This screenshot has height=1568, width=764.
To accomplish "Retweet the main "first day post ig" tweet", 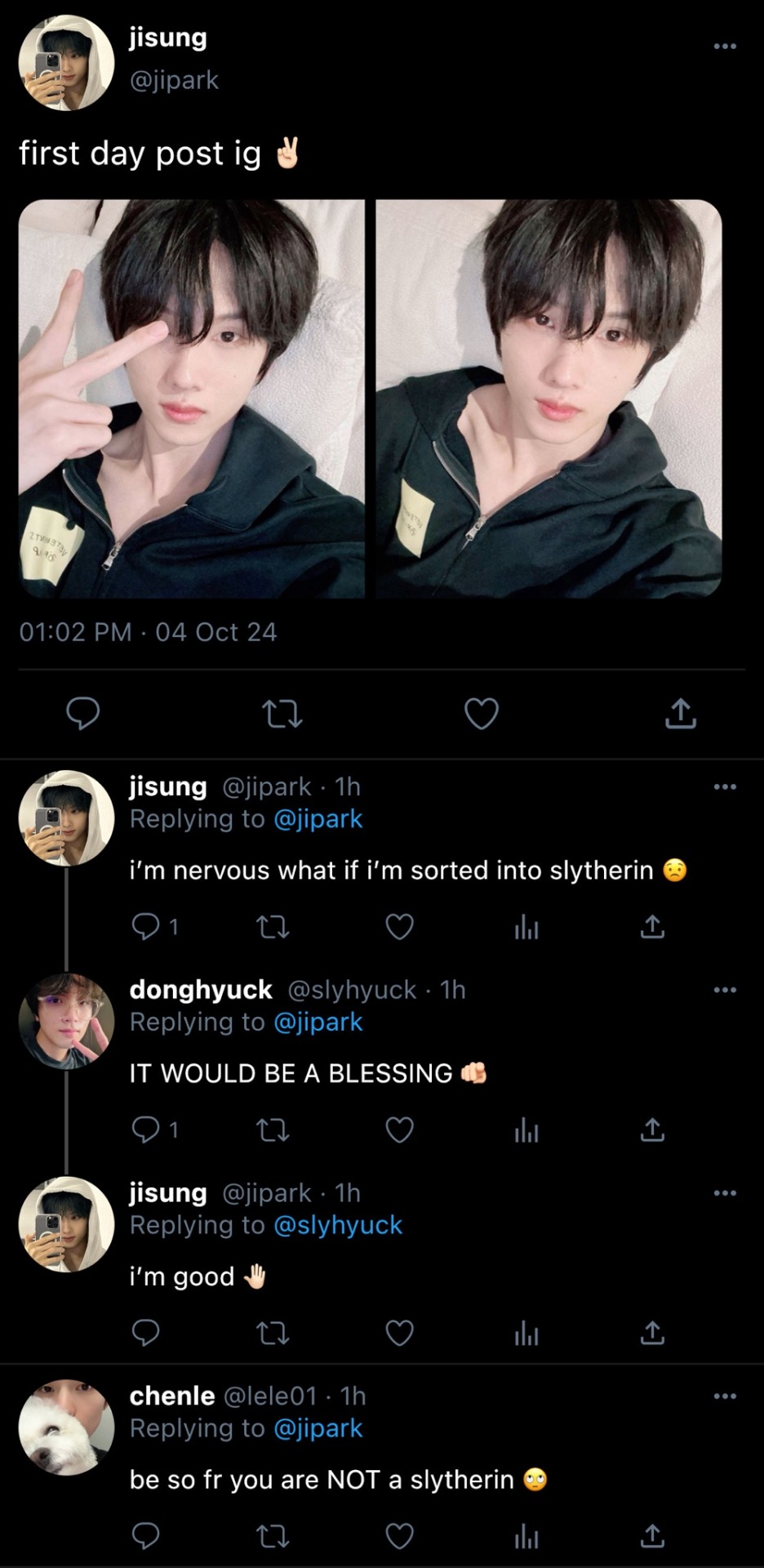I will (x=282, y=714).
